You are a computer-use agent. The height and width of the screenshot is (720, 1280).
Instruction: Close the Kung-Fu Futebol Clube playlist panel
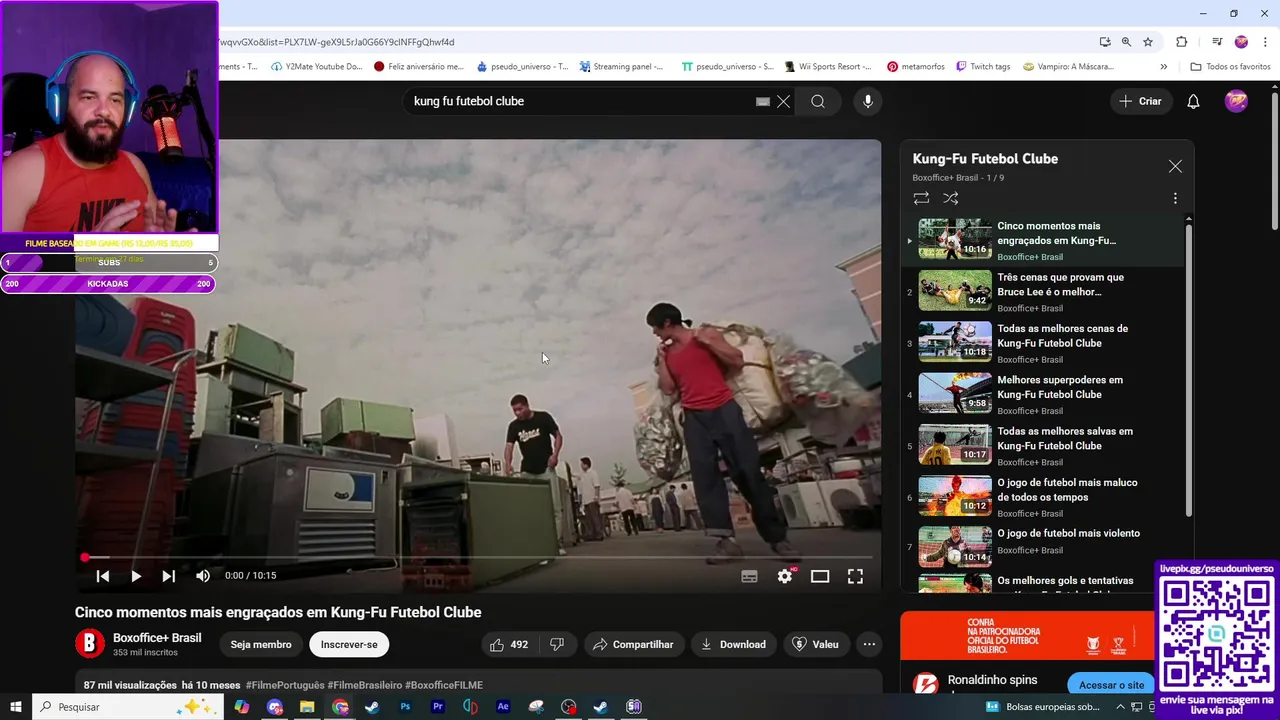[x=1175, y=167]
